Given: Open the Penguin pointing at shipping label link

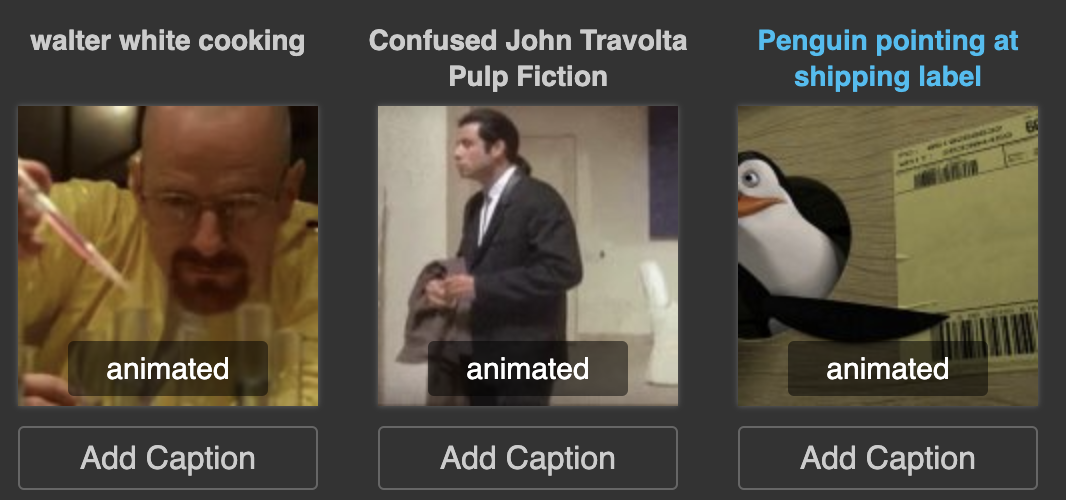Looking at the screenshot, I should pyautogui.click(x=888, y=59).
